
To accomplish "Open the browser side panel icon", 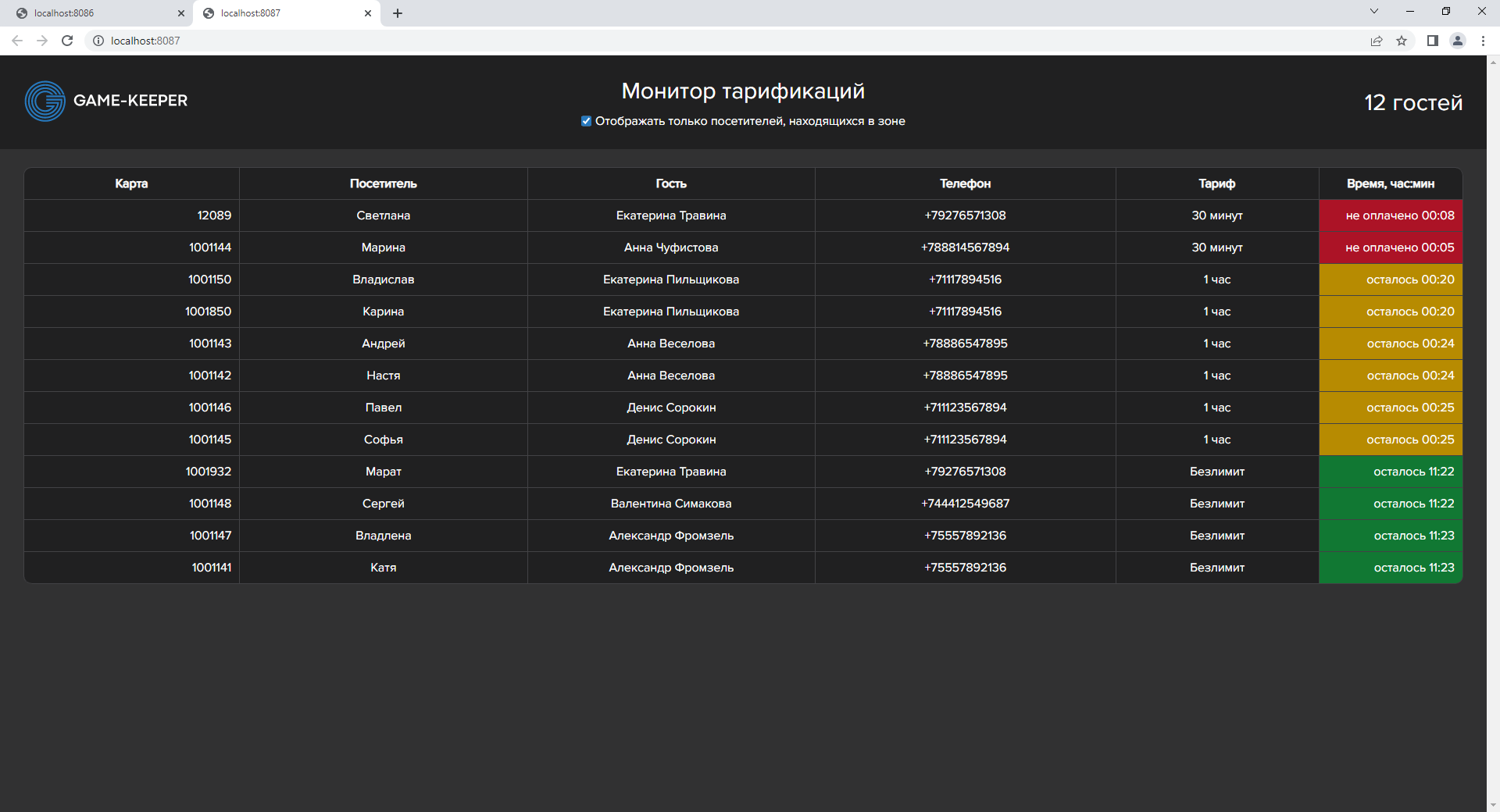I will pos(1433,41).
